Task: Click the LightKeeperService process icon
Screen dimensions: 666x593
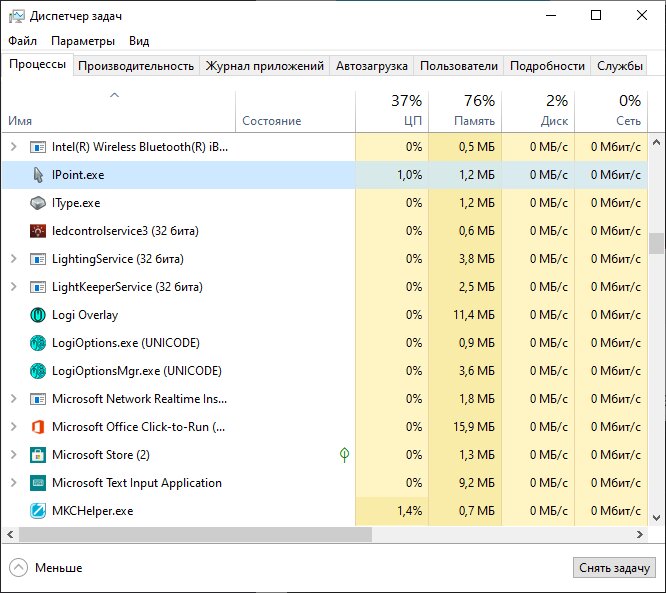Action: (x=38, y=287)
